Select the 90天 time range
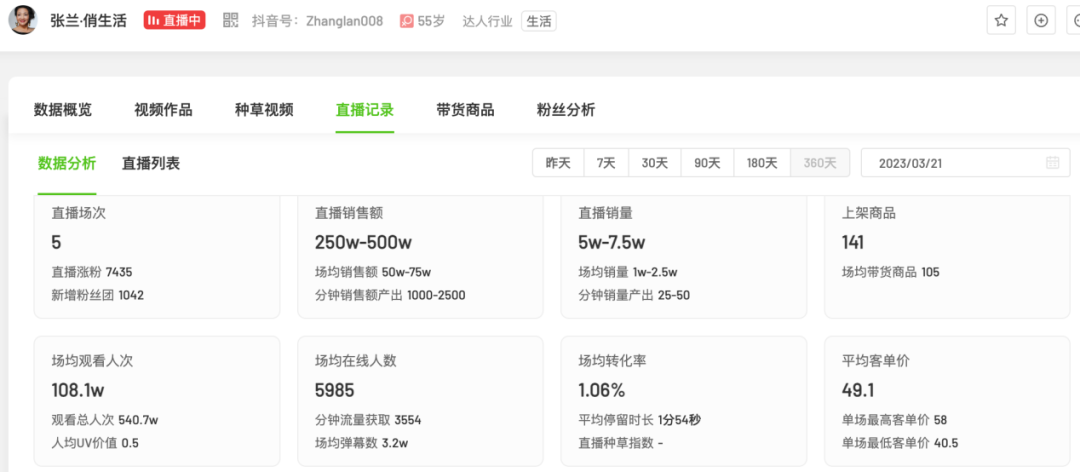 click(x=707, y=163)
